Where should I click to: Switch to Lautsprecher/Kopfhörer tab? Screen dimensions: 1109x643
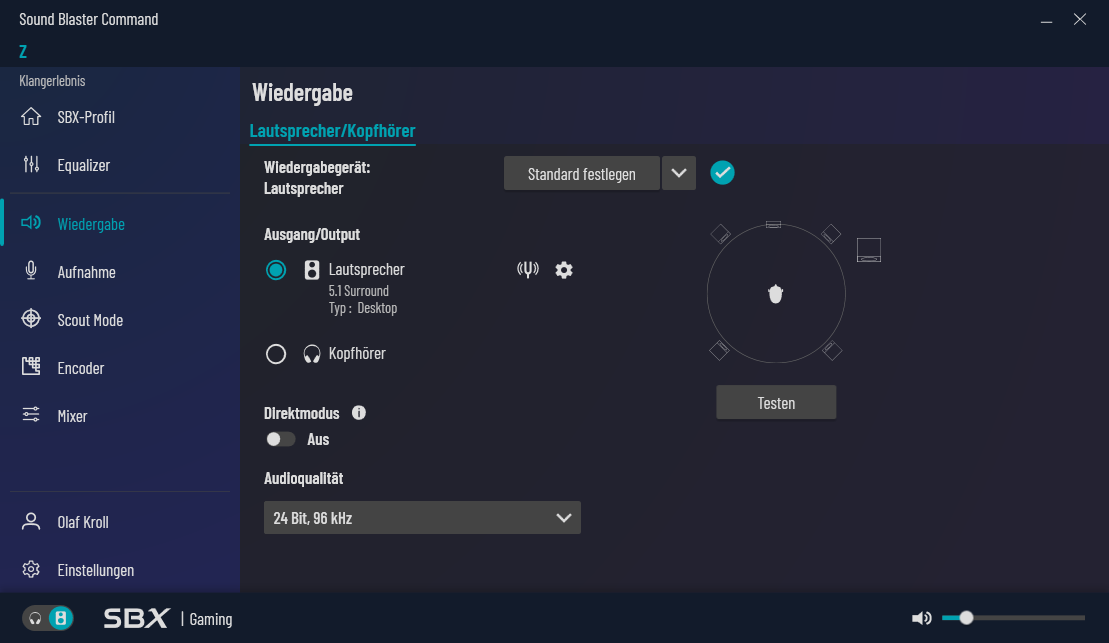pyautogui.click(x=332, y=131)
